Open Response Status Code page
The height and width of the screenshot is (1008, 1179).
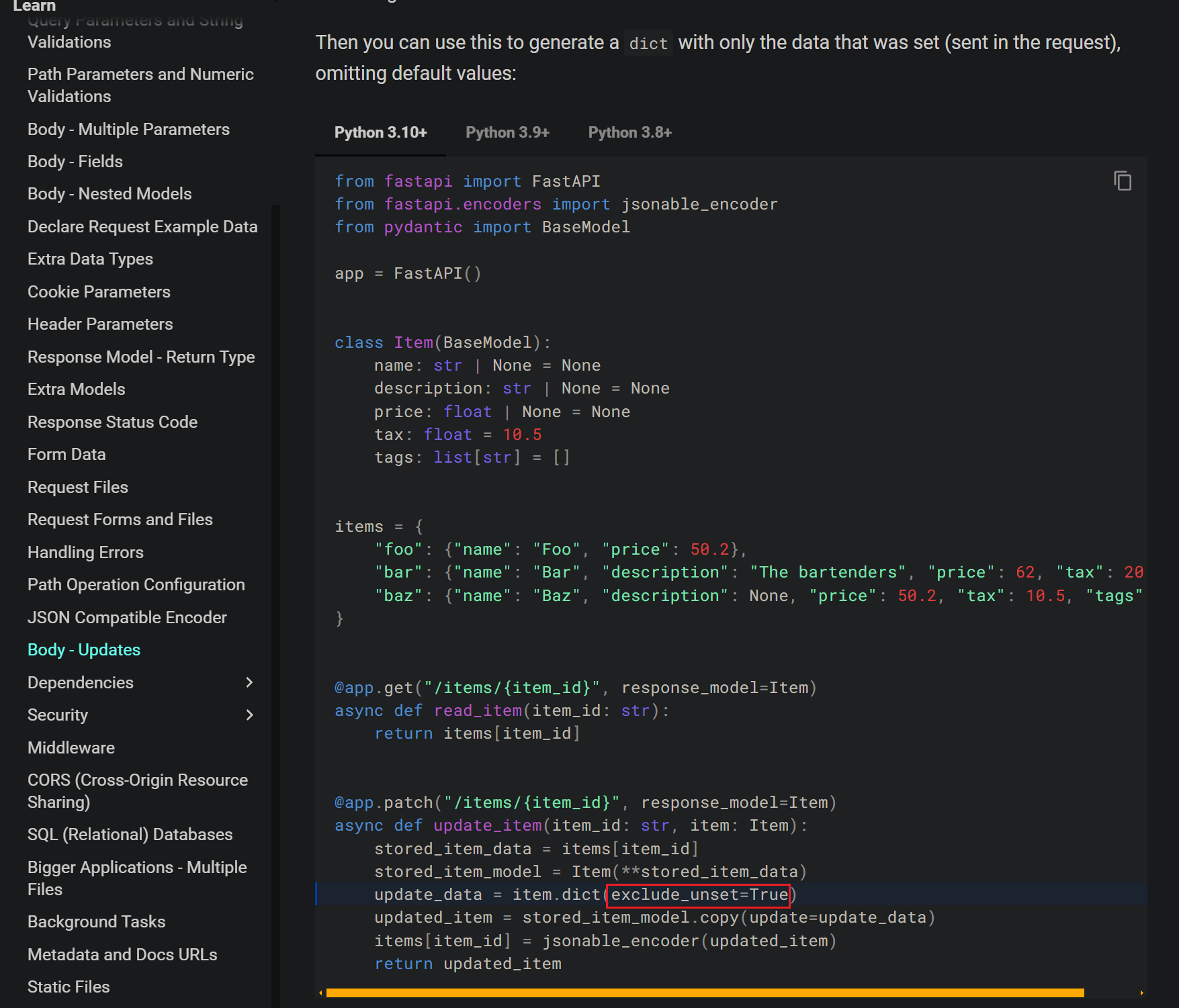pyautogui.click(x=112, y=422)
